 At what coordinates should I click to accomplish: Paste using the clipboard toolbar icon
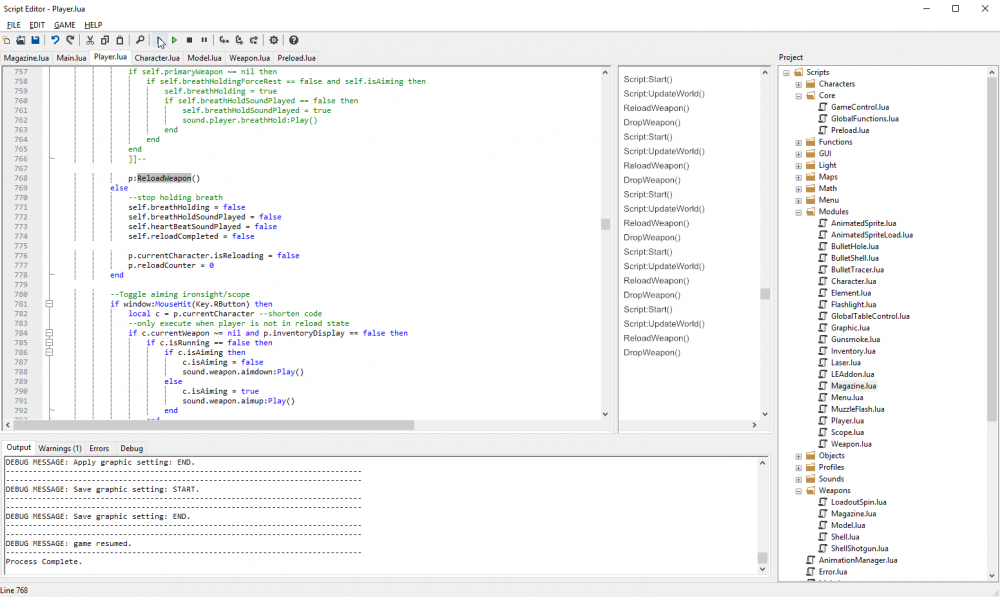120,40
